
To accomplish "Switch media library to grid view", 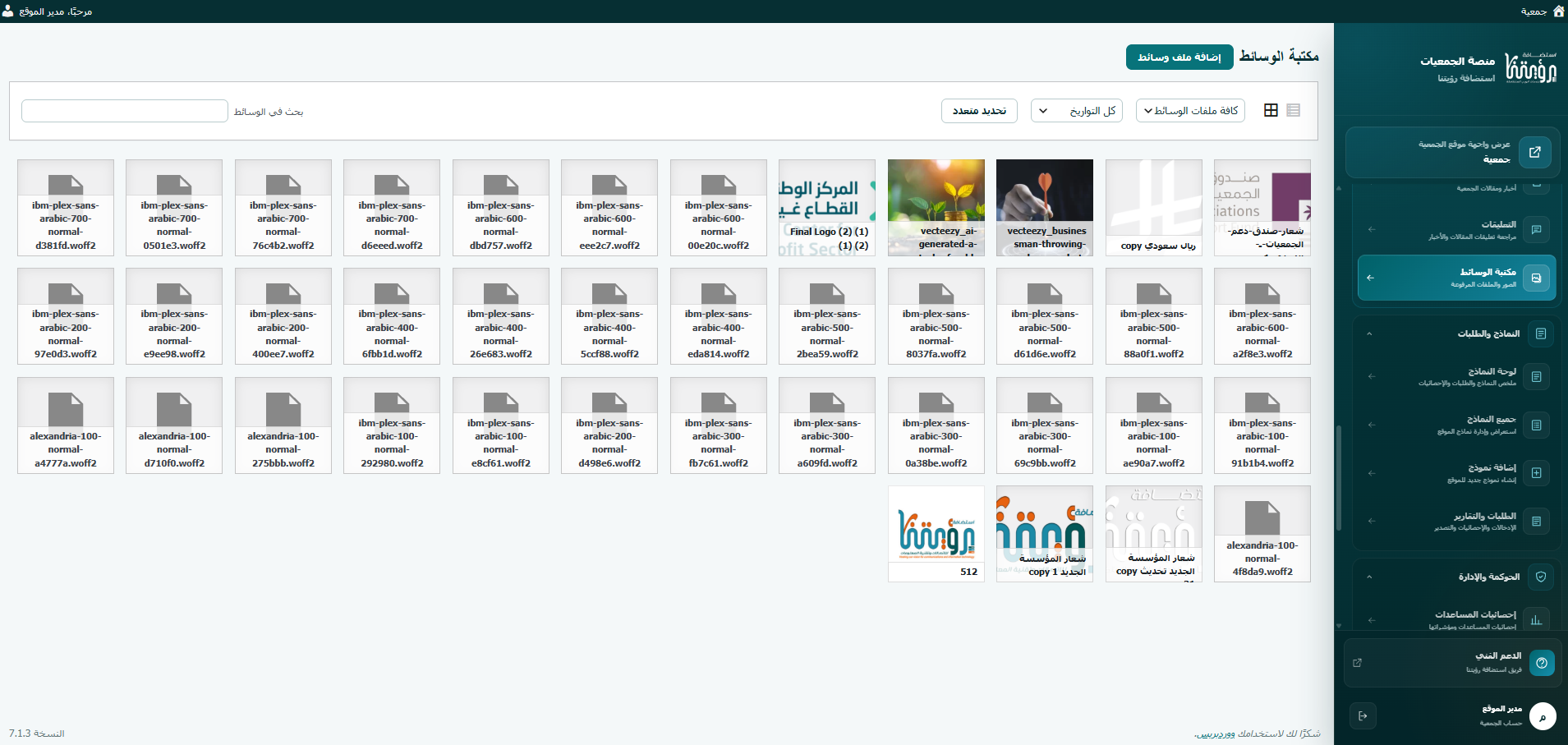I will click(x=1271, y=110).
